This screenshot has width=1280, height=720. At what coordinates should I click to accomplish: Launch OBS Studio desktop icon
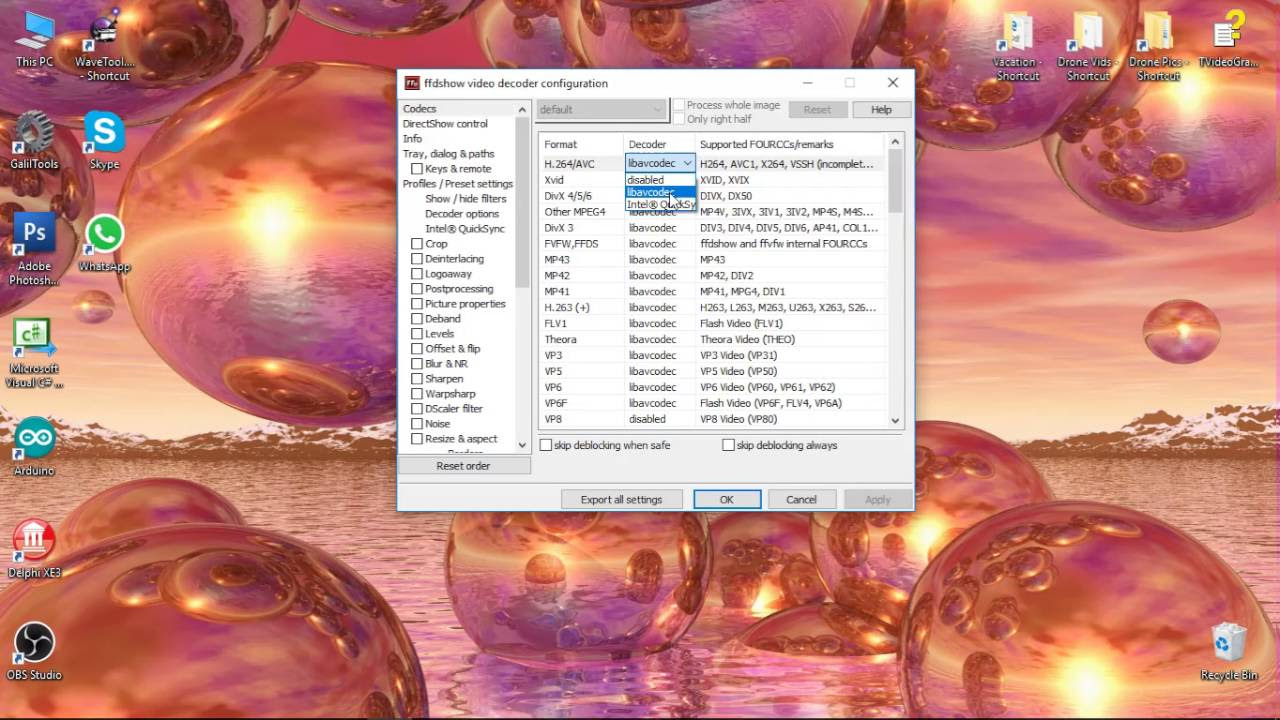point(34,651)
